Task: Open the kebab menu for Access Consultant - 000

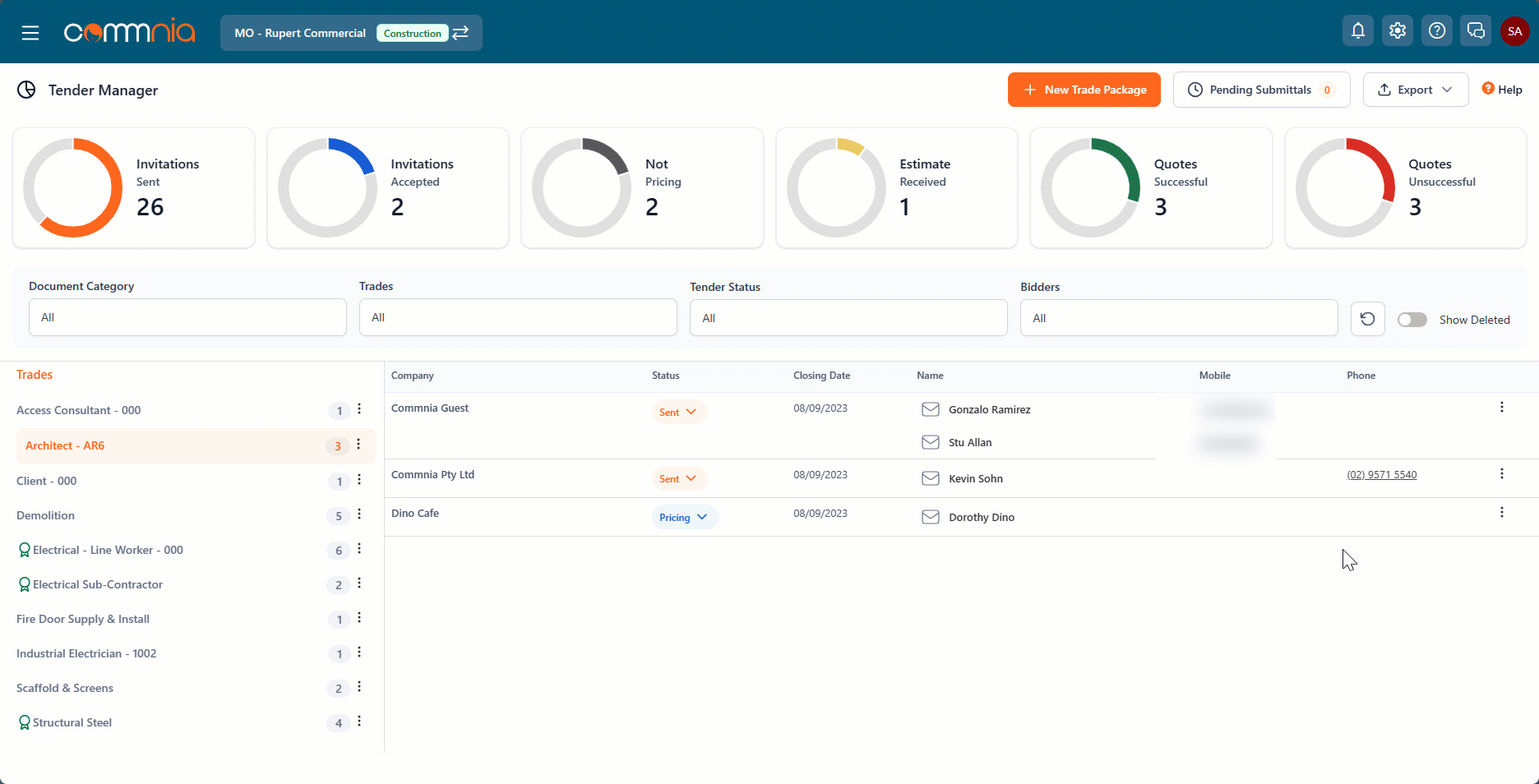Action: click(x=359, y=409)
